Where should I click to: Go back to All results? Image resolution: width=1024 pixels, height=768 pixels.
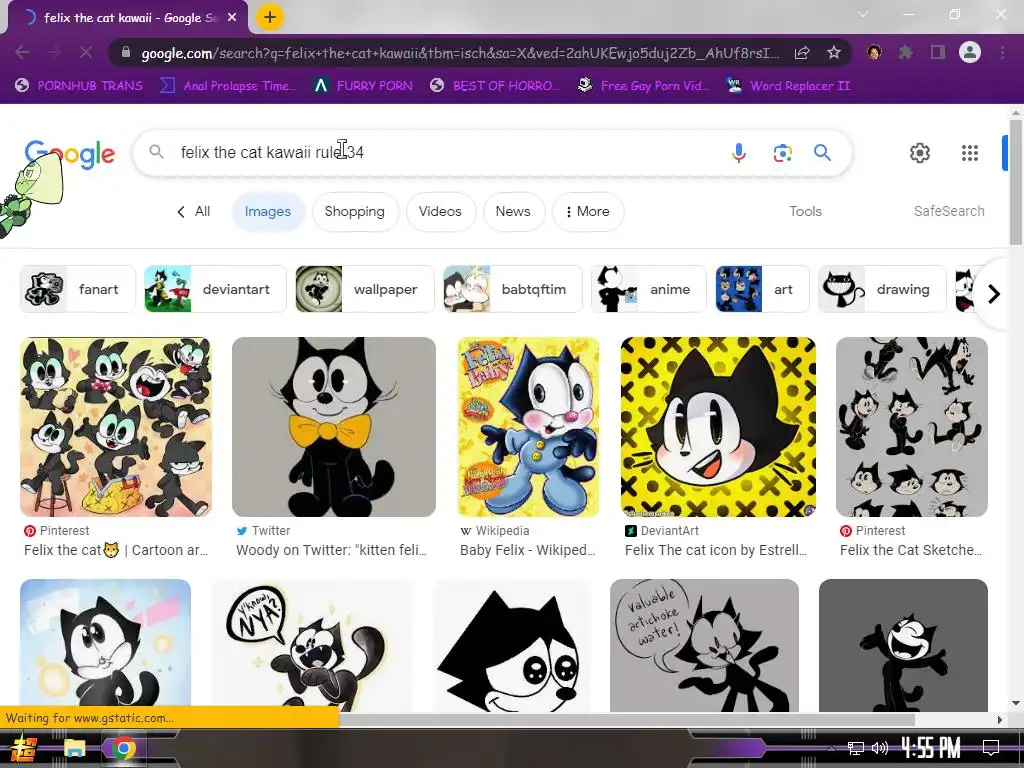click(x=193, y=212)
